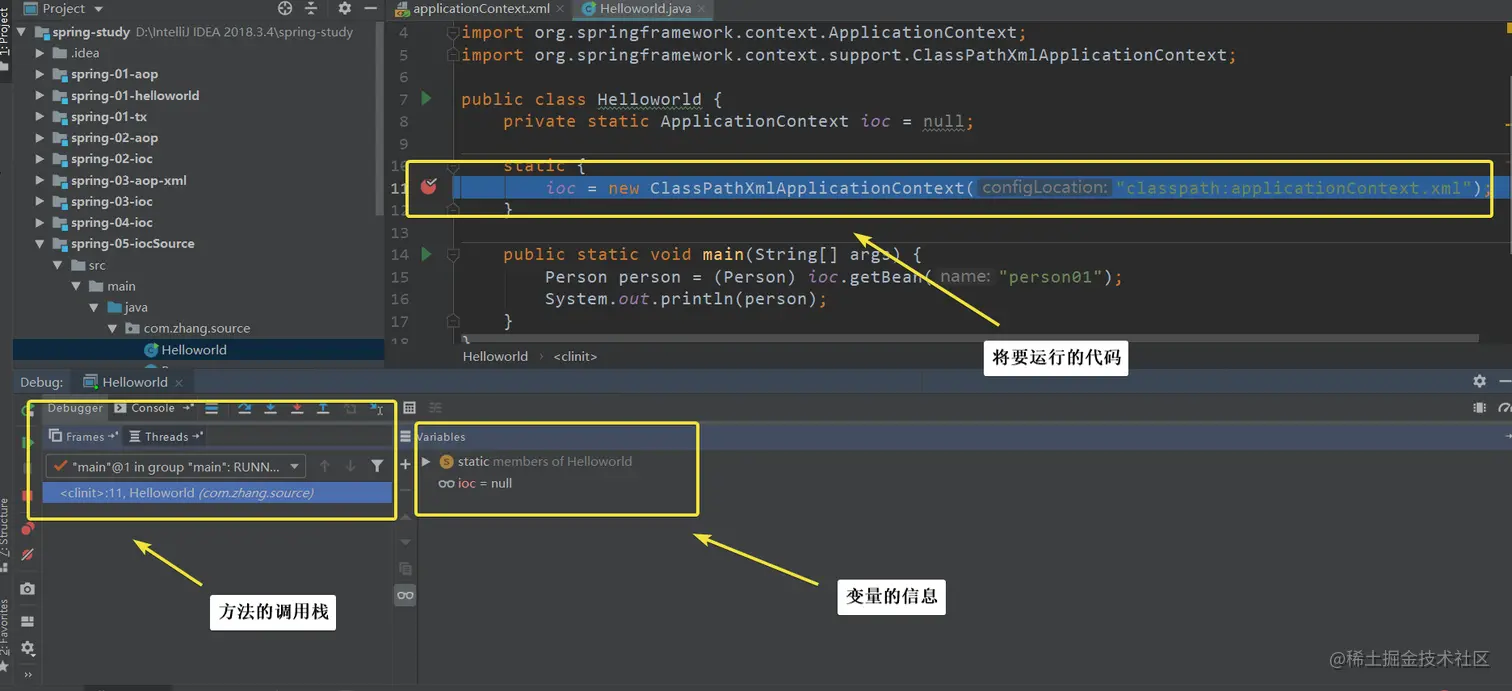Screen dimensions: 1512x691
Task: Click the Resume Program green arrow
Action: tap(28, 442)
